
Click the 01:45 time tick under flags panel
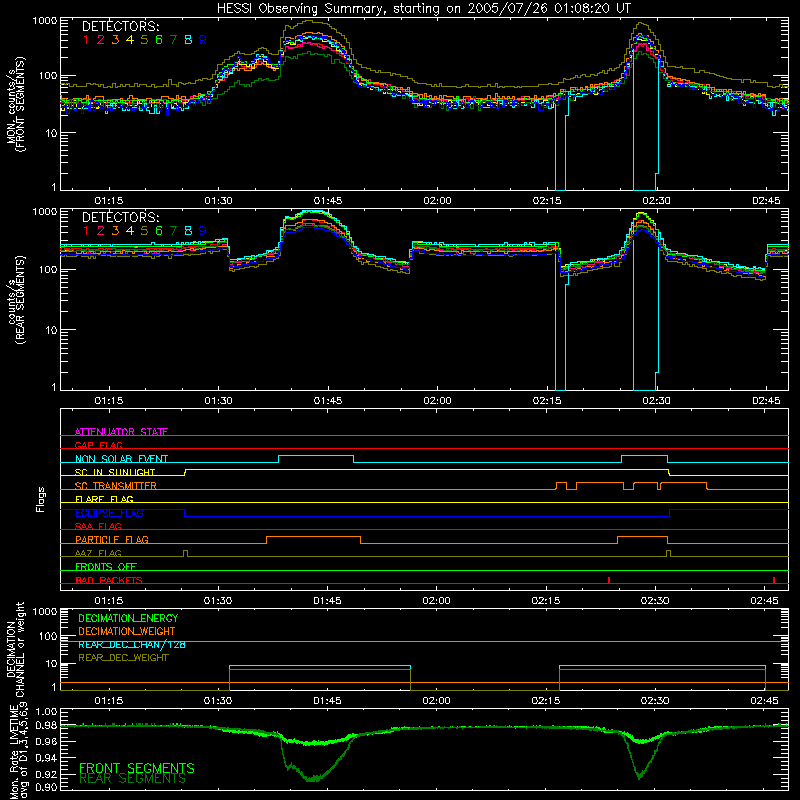[328, 601]
